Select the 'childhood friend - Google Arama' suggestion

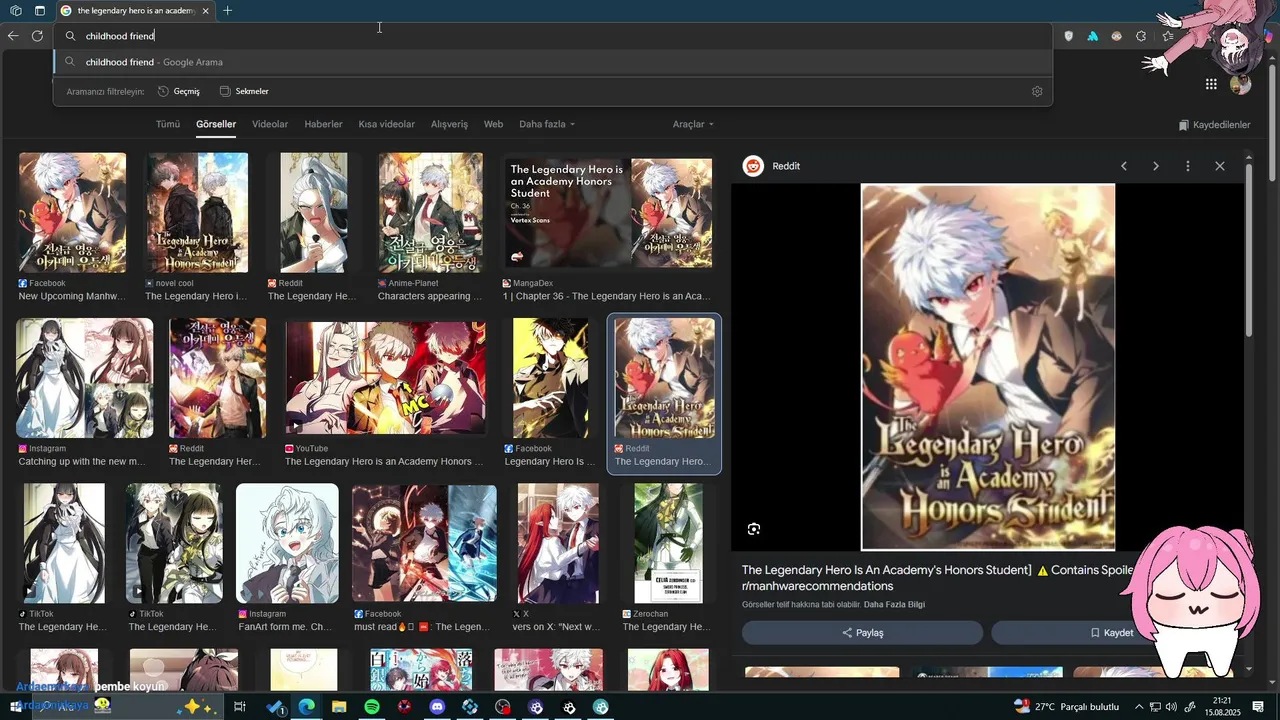pos(552,62)
